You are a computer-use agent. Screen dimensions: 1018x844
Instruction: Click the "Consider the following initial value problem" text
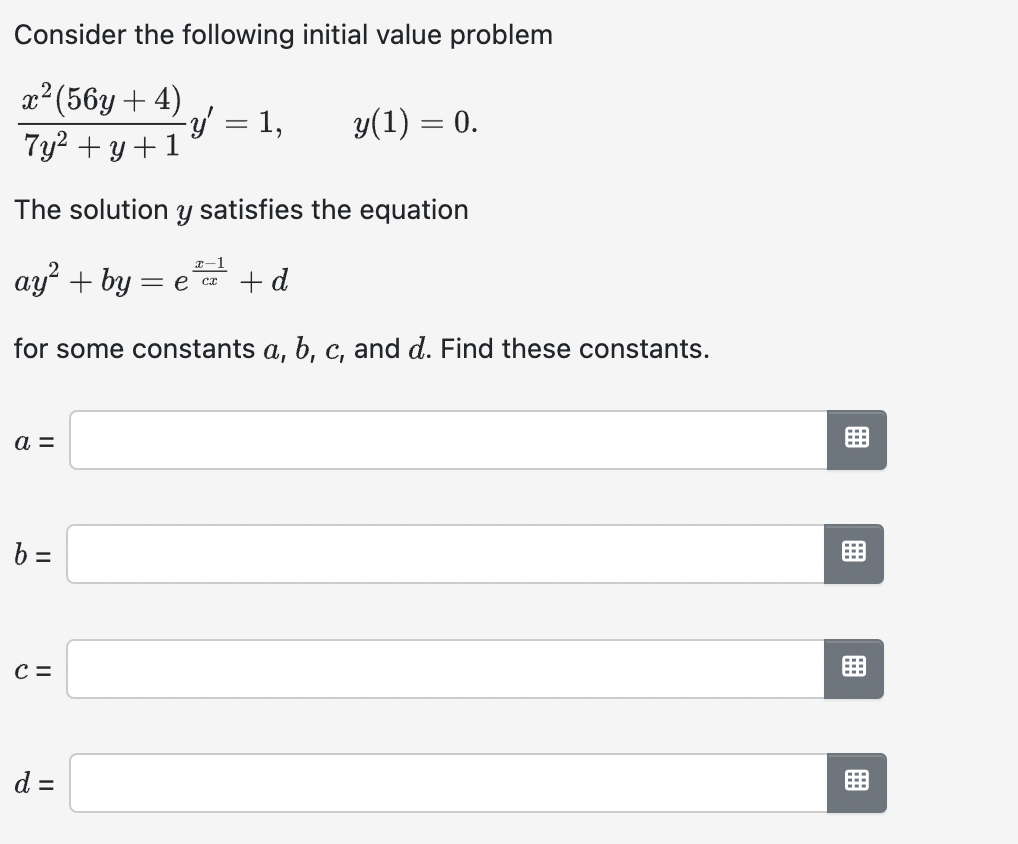point(283,35)
